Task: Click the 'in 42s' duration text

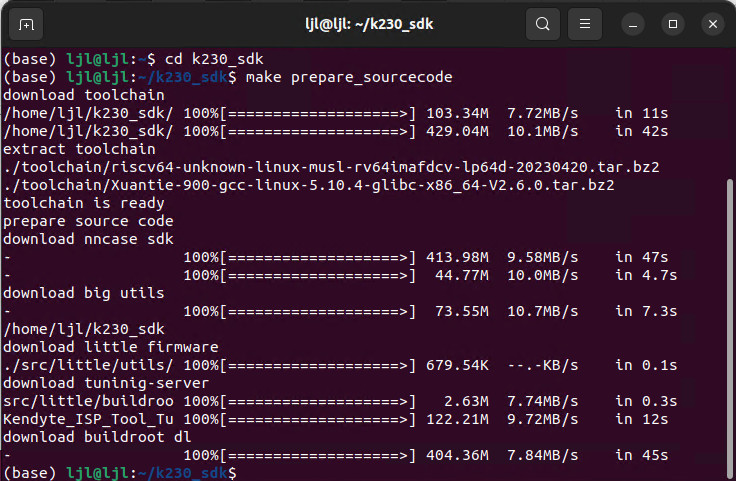Action: pyautogui.click(x=642, y=131)
